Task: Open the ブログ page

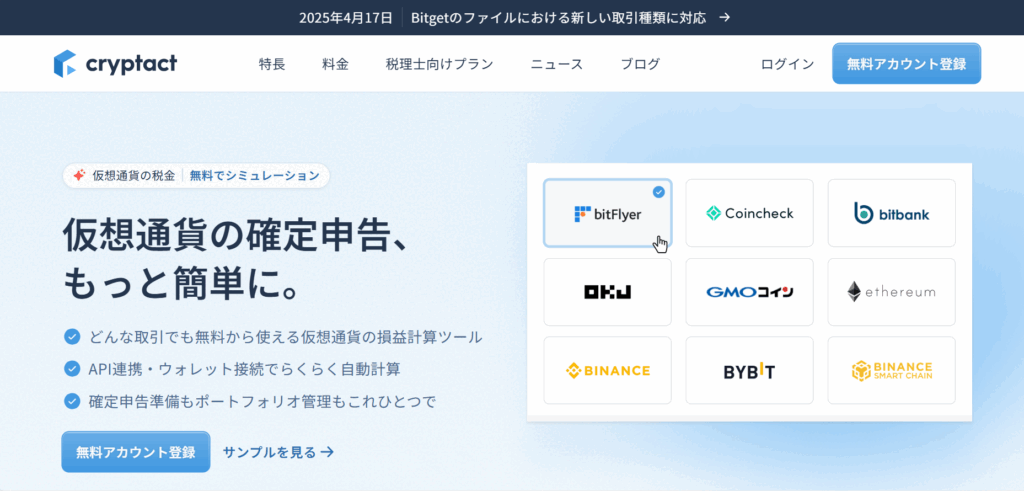Action: pos(640,64)
